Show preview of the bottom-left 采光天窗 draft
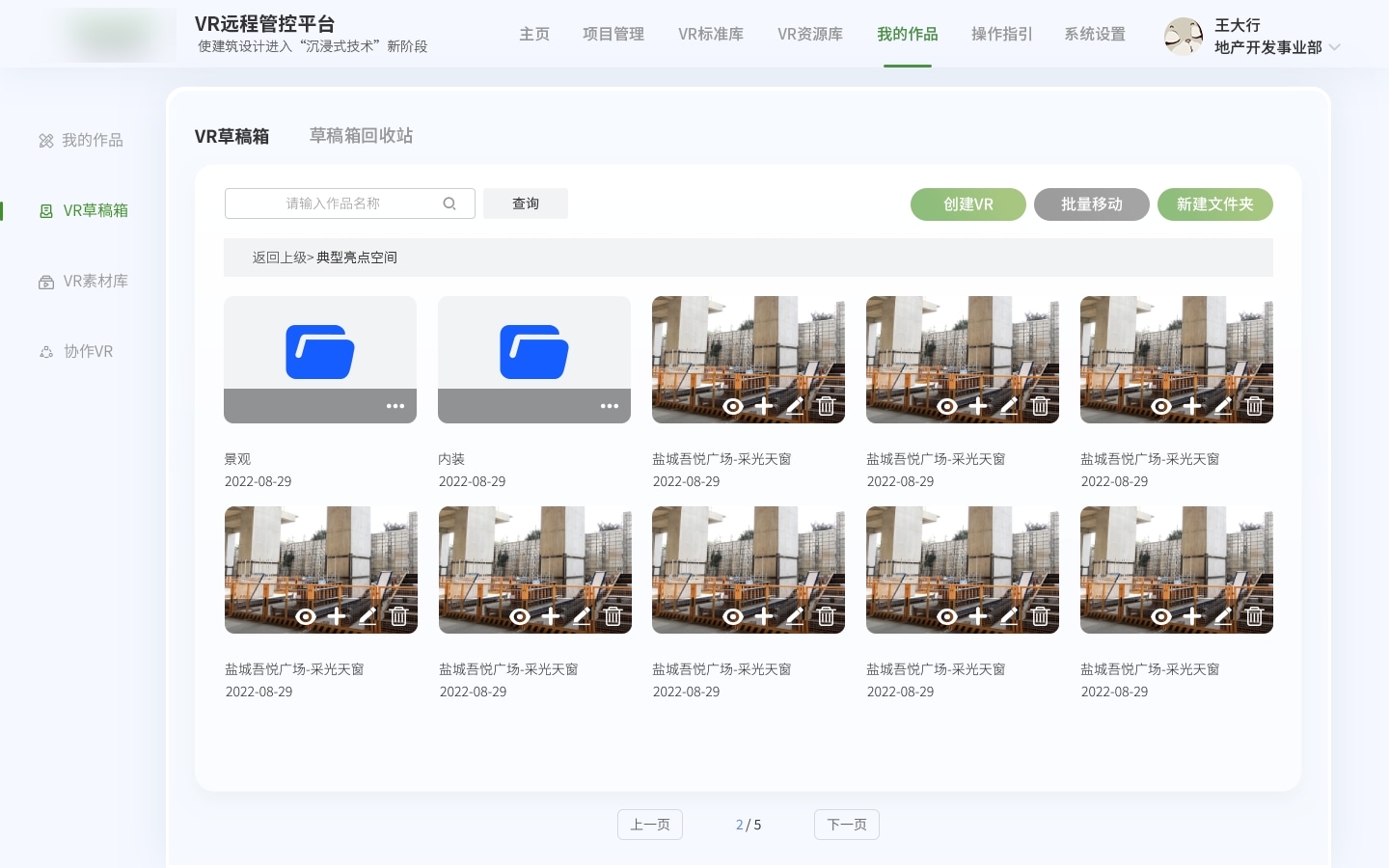 pos(306,616)
